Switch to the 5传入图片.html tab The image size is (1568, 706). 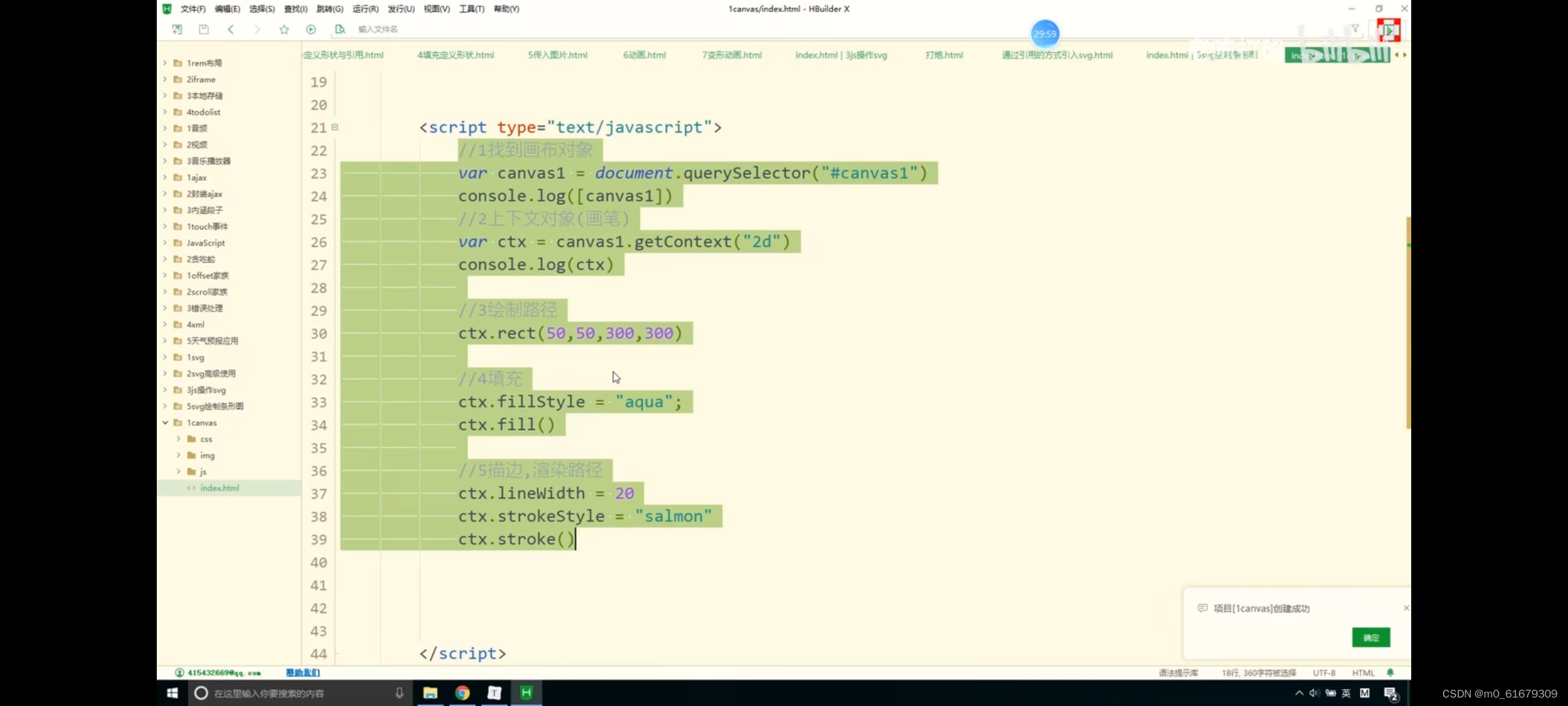click(x=557, y=56)
